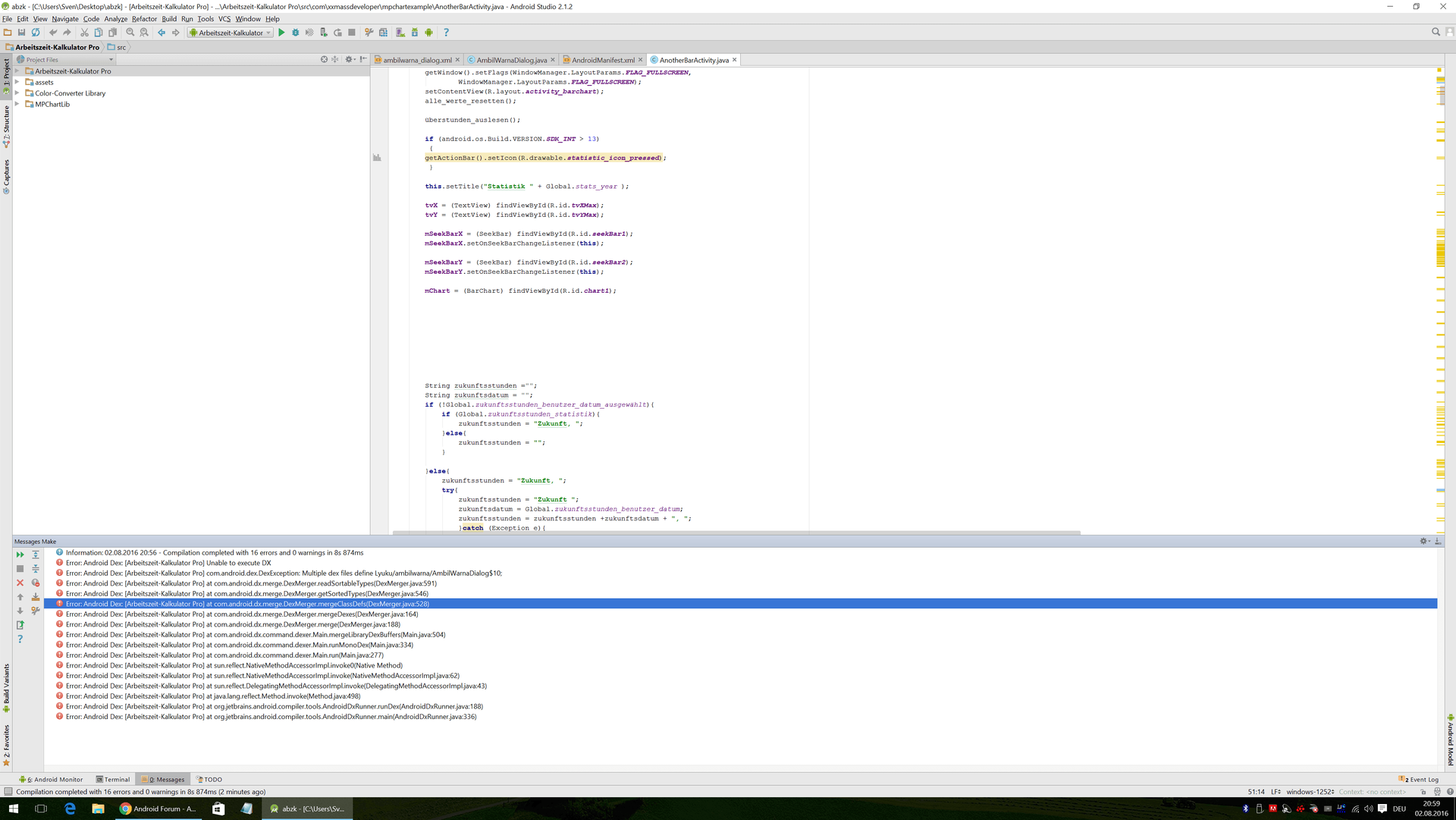The height and width of the screenshot is (820, 1456).
Task: Expand the assets folder node
Action: 17,82
